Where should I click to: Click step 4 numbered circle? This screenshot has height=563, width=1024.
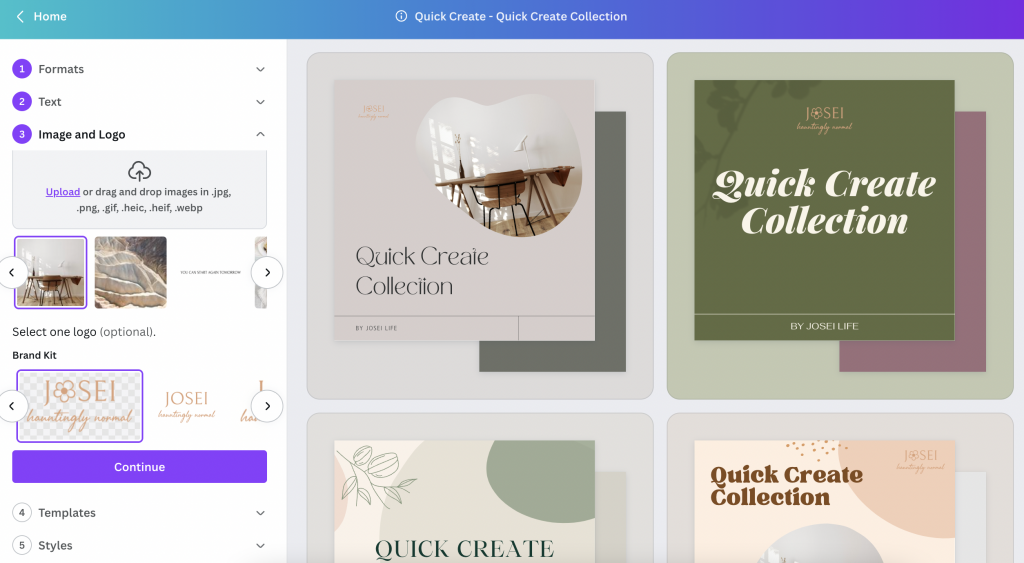pyautogui.click(x=22, y=513)
